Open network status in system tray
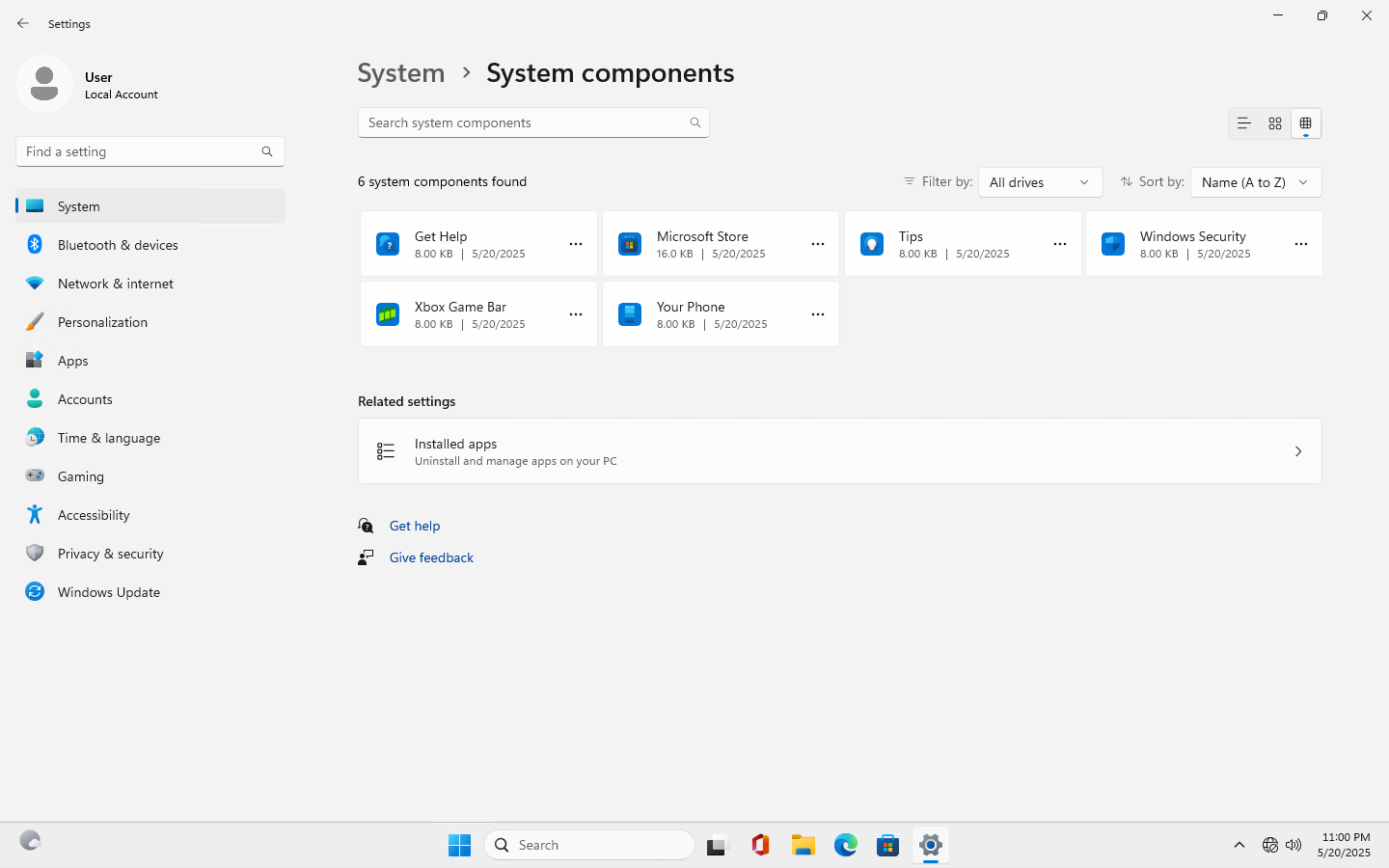The width and height of the screenshot is (1389, 868). point(1270,845)
